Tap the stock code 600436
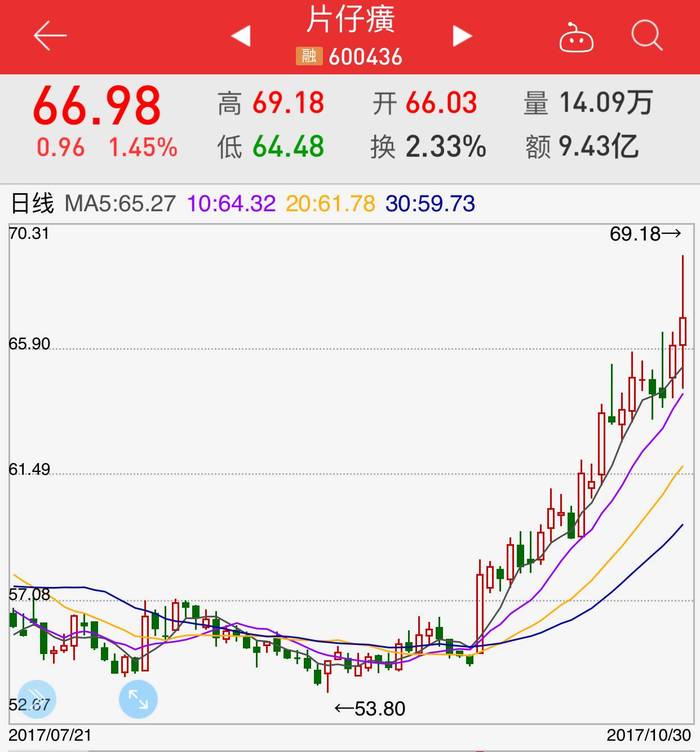Screen dimensions: 700x752 [365, 57]
